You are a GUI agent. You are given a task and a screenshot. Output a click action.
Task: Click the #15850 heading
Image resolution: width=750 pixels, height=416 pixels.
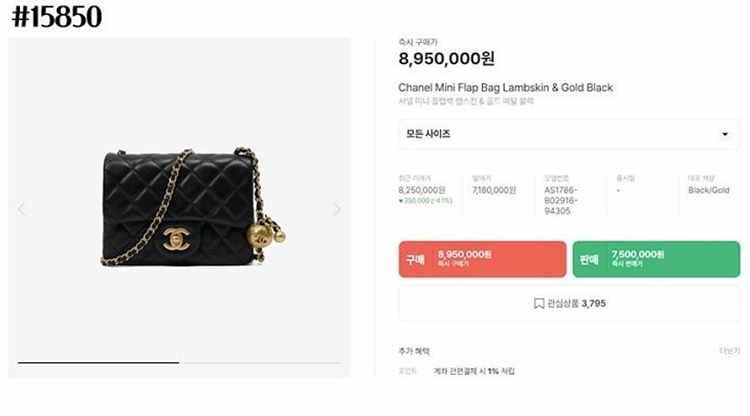click(57, 17)
